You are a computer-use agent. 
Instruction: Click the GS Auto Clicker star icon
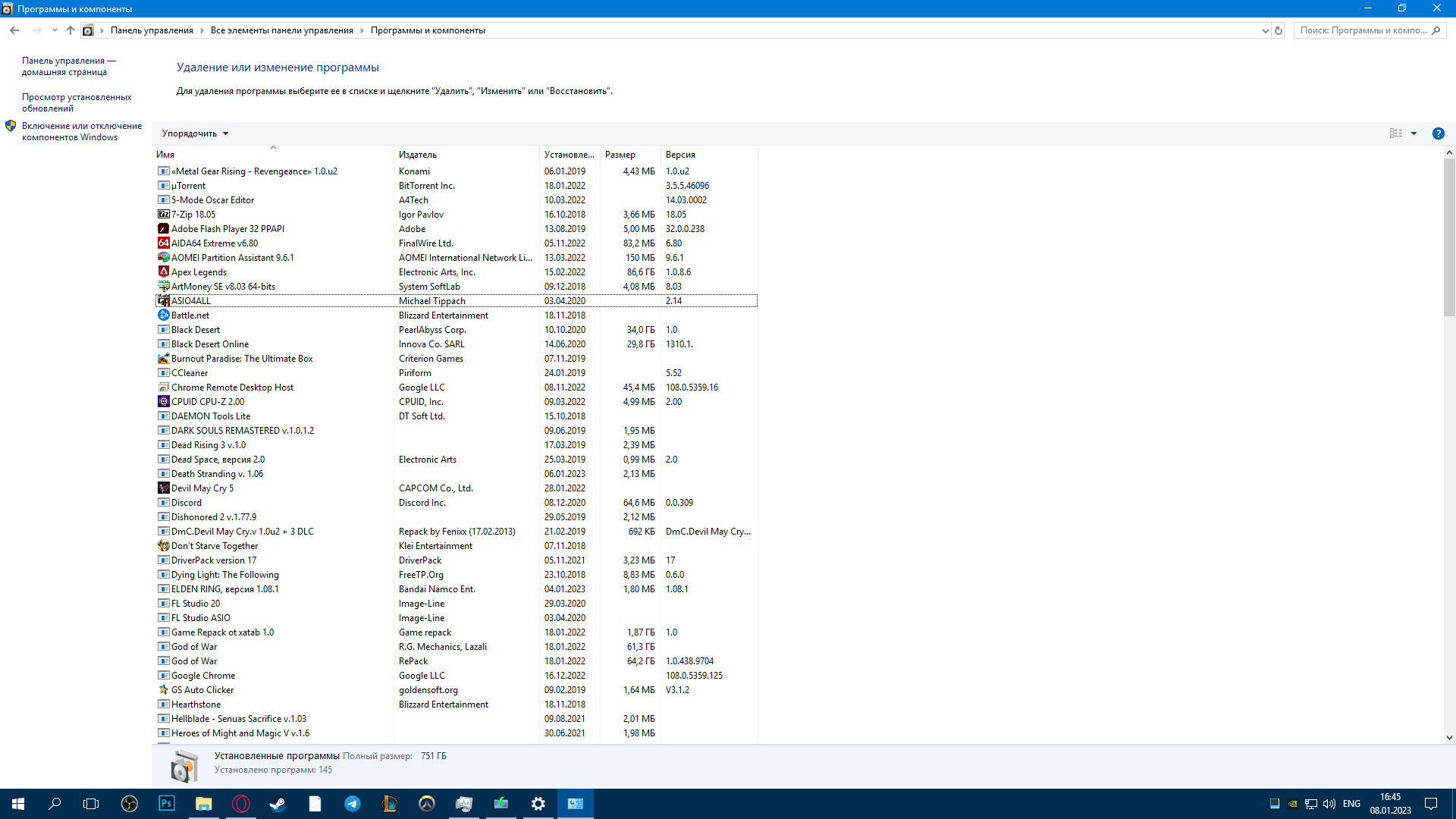coord(163,690)
